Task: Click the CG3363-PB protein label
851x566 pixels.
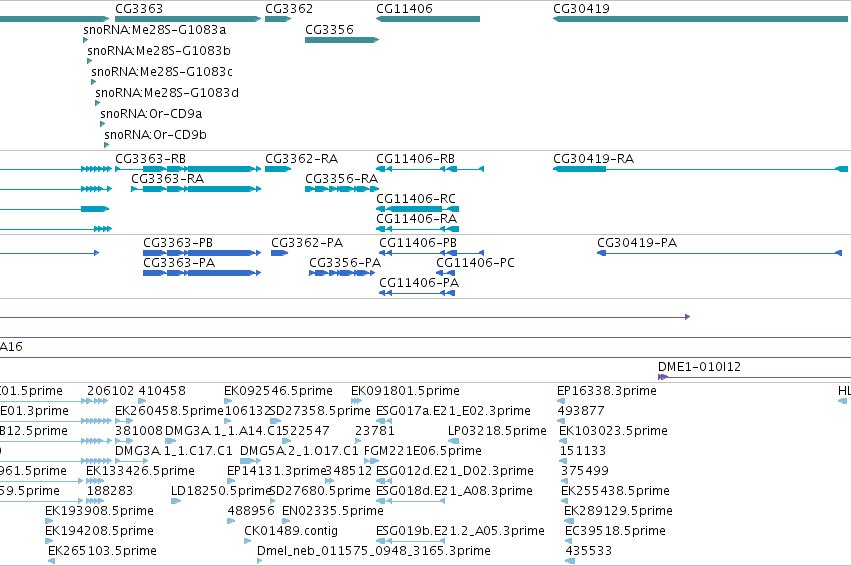Action: [178, 243]
